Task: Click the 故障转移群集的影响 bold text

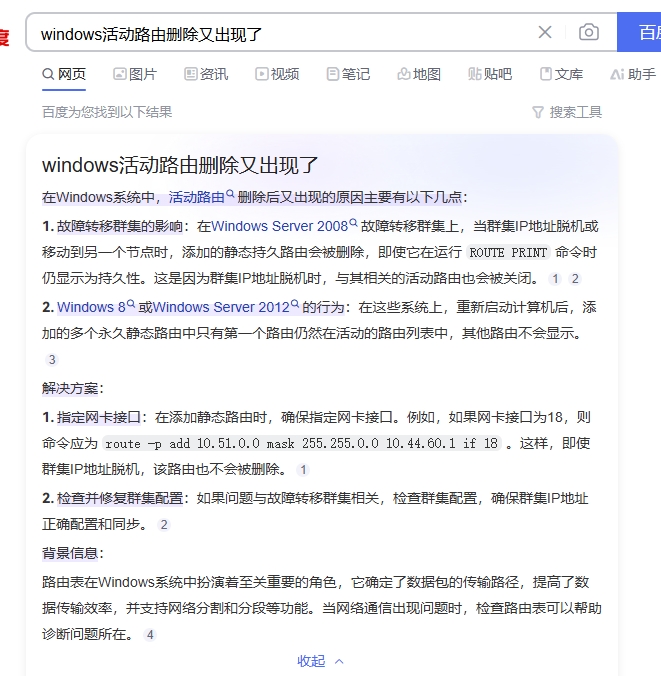Action: (119, 226)
